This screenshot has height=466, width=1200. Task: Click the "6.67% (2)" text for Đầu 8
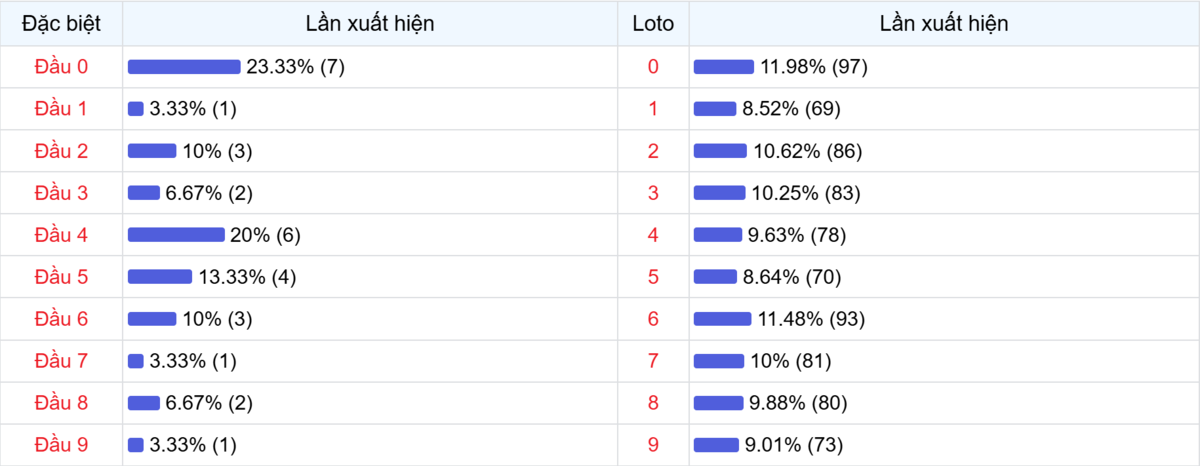pos(208,403)
